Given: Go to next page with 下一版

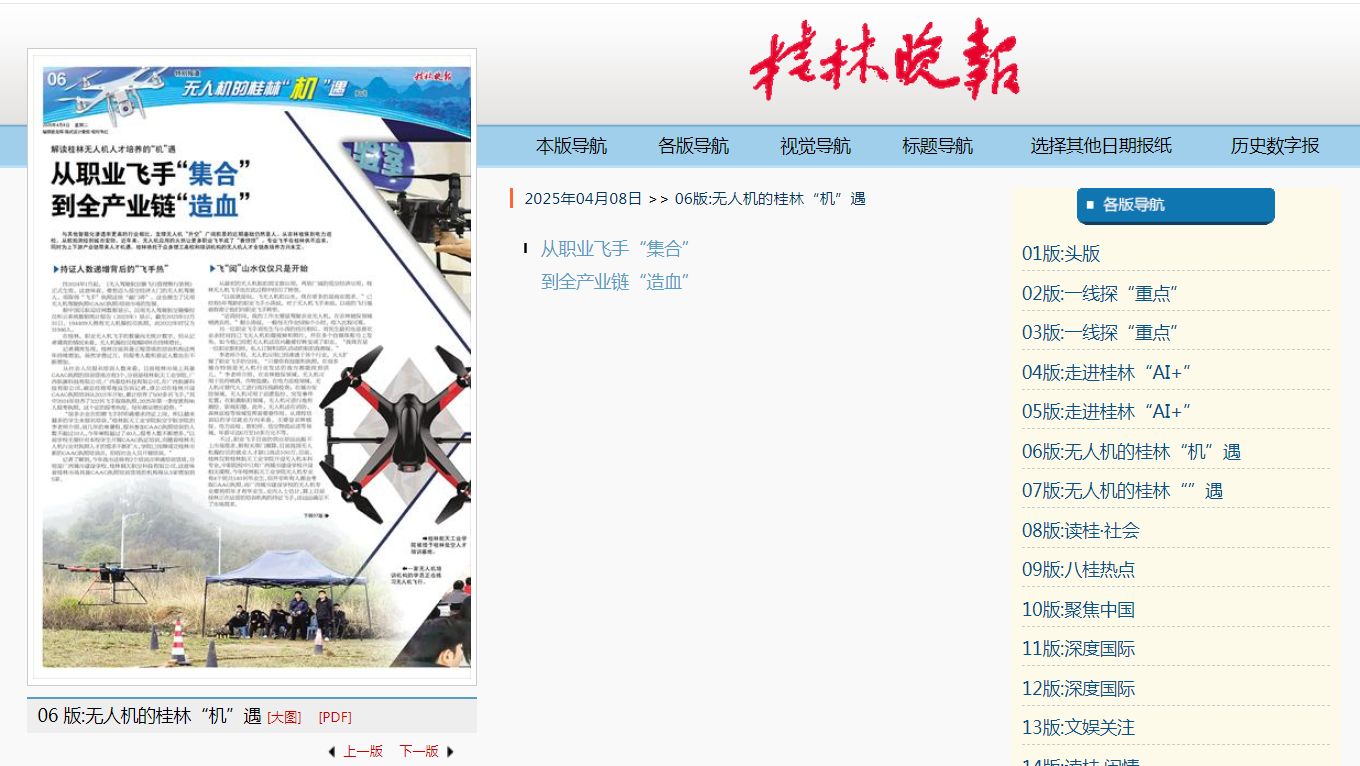Looking at the screenshot, I should (x=419, y=751).
